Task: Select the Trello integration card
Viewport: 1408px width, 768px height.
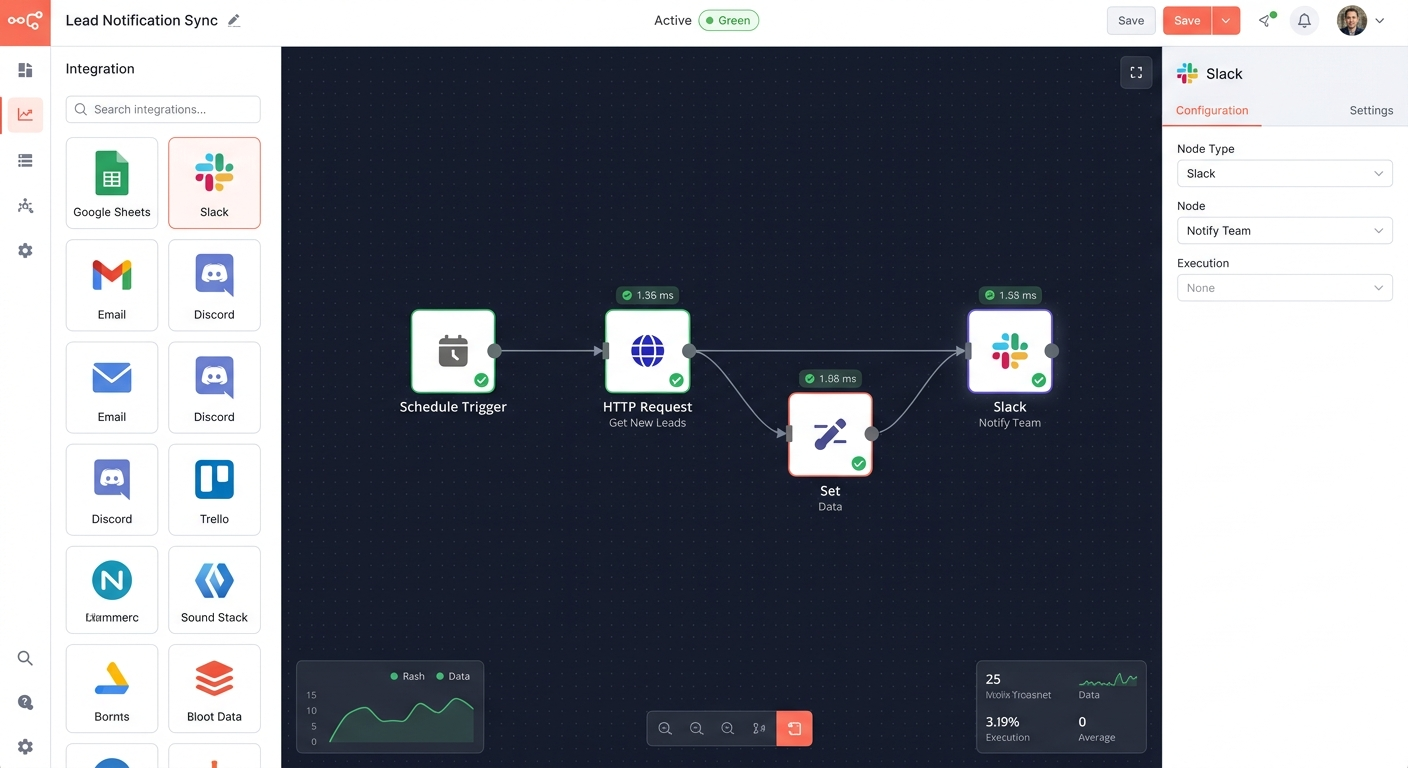Action: pyautogui.click(x=214, y=490)
